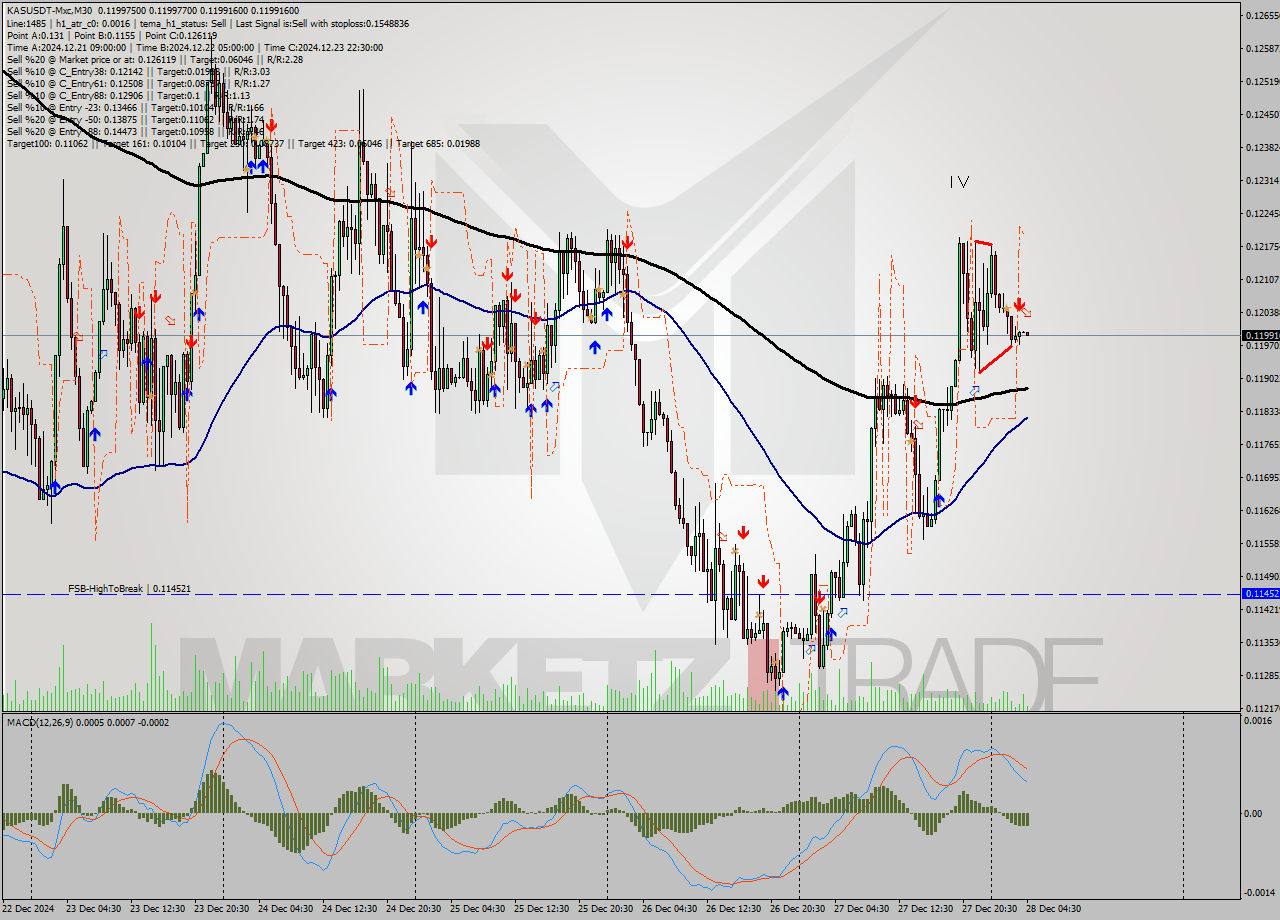Select the short red trendline below 'I V'
1280x920 pixels.
click(983, 242)
